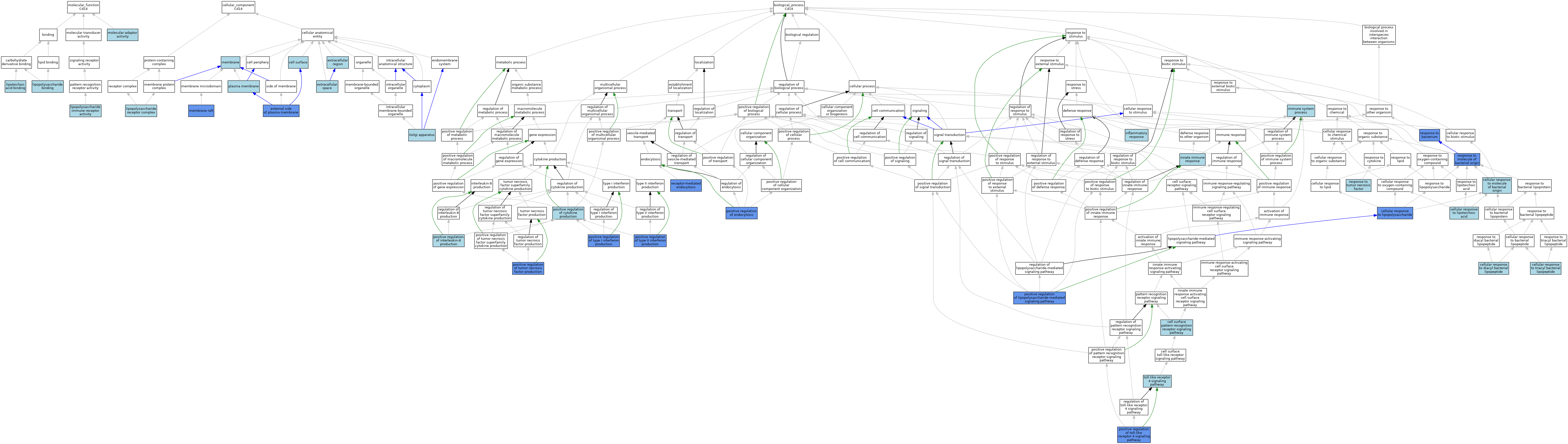
Task: Click 'cellular response to lipoteichoic acid' node
Action: click(x=1464, y=213)
